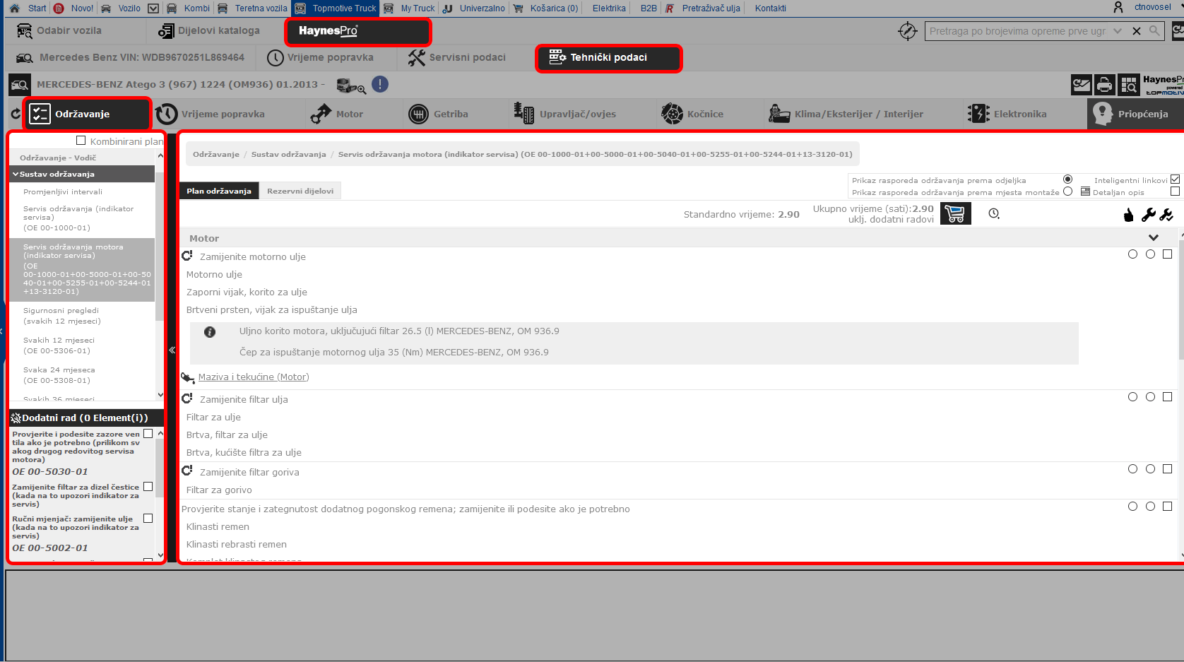The image size is (1184, 662).
Task: Open the user account icon
Action: pyautogui.click(x=1118, y=8)
